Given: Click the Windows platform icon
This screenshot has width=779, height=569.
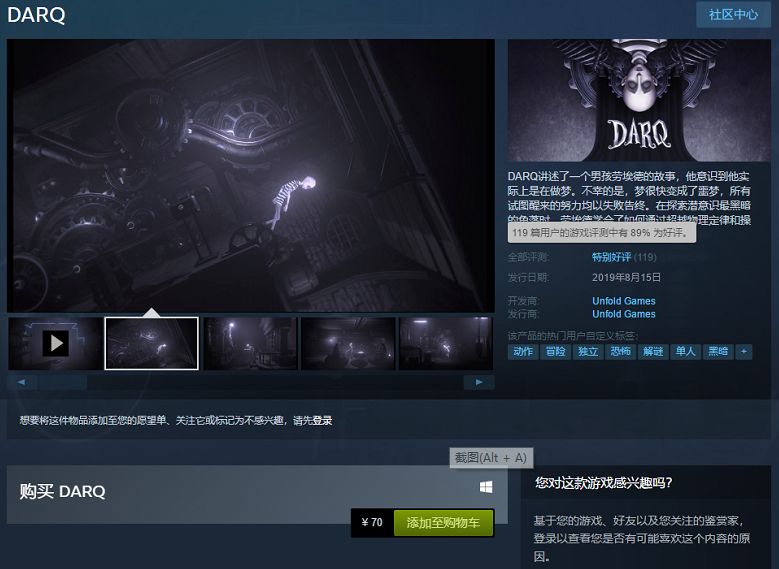Looking at the screenshot, I should [x=486, y=487].
